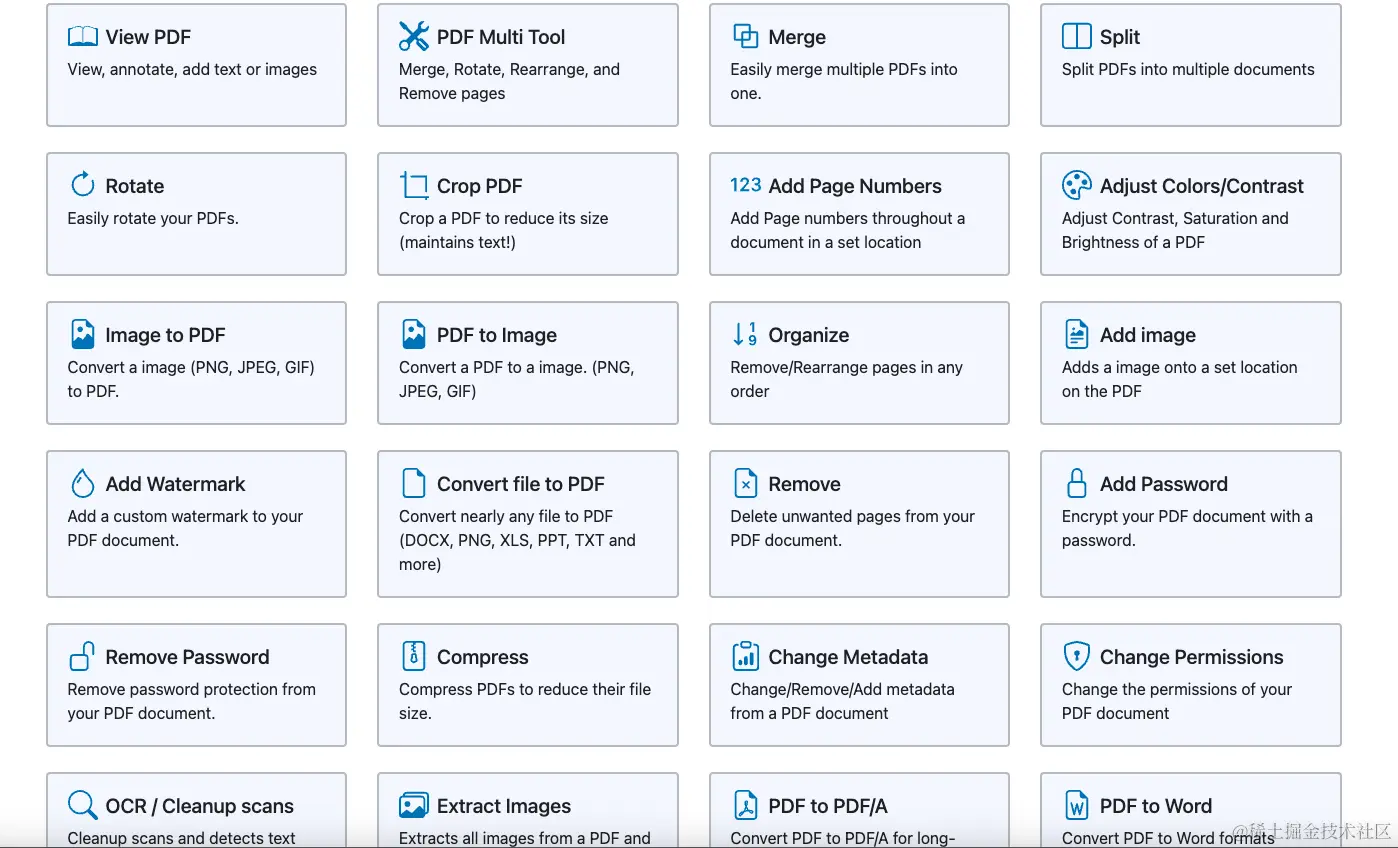Click 'Merge, Rotate, Rearrange, and Remove pages' text

tap(509, 81)
